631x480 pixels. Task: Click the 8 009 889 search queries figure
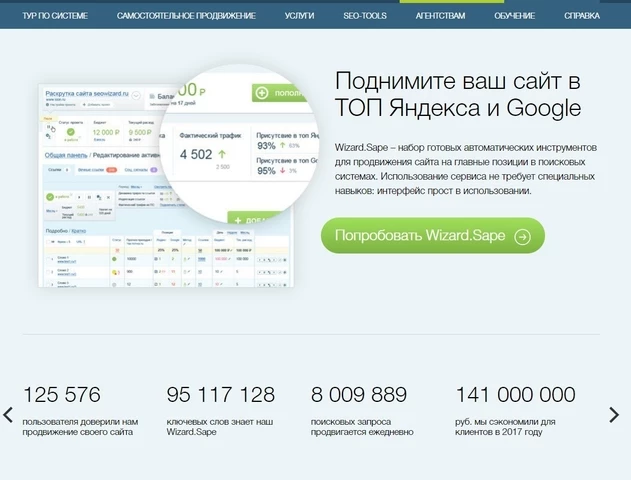pyautogui.click(x=359, y=394)
